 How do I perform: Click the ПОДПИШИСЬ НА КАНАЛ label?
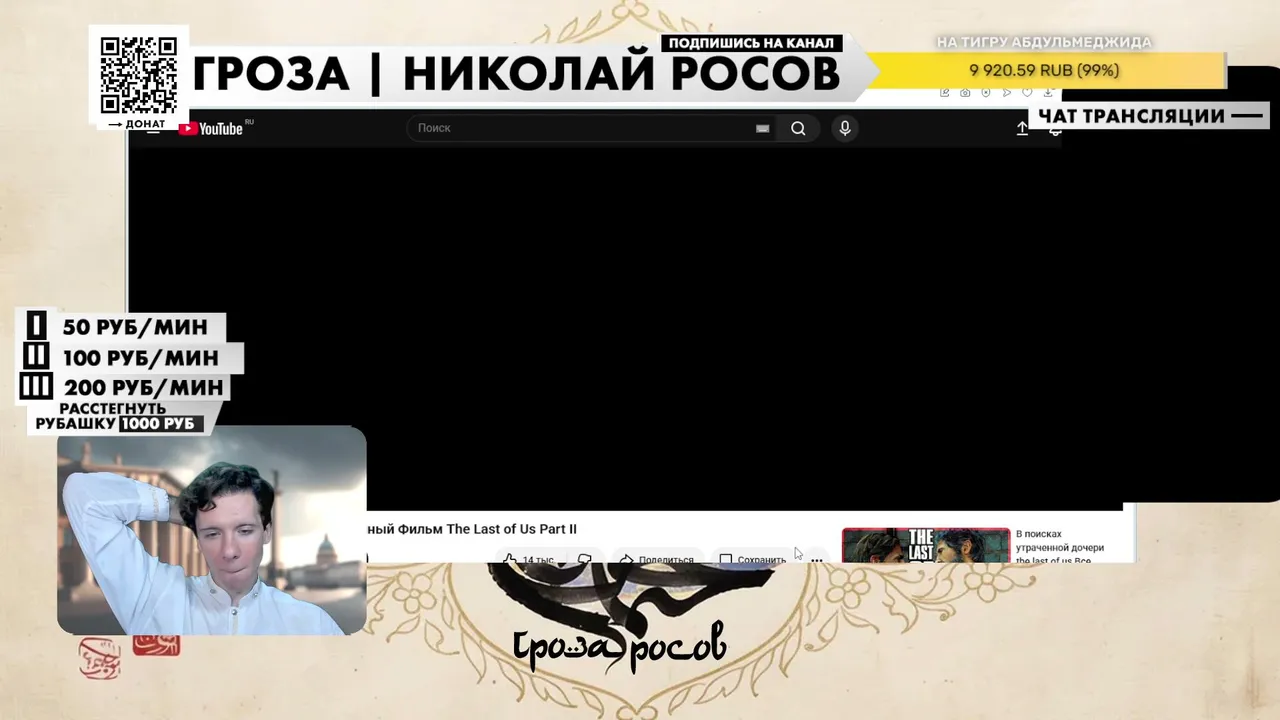(751, 43)
